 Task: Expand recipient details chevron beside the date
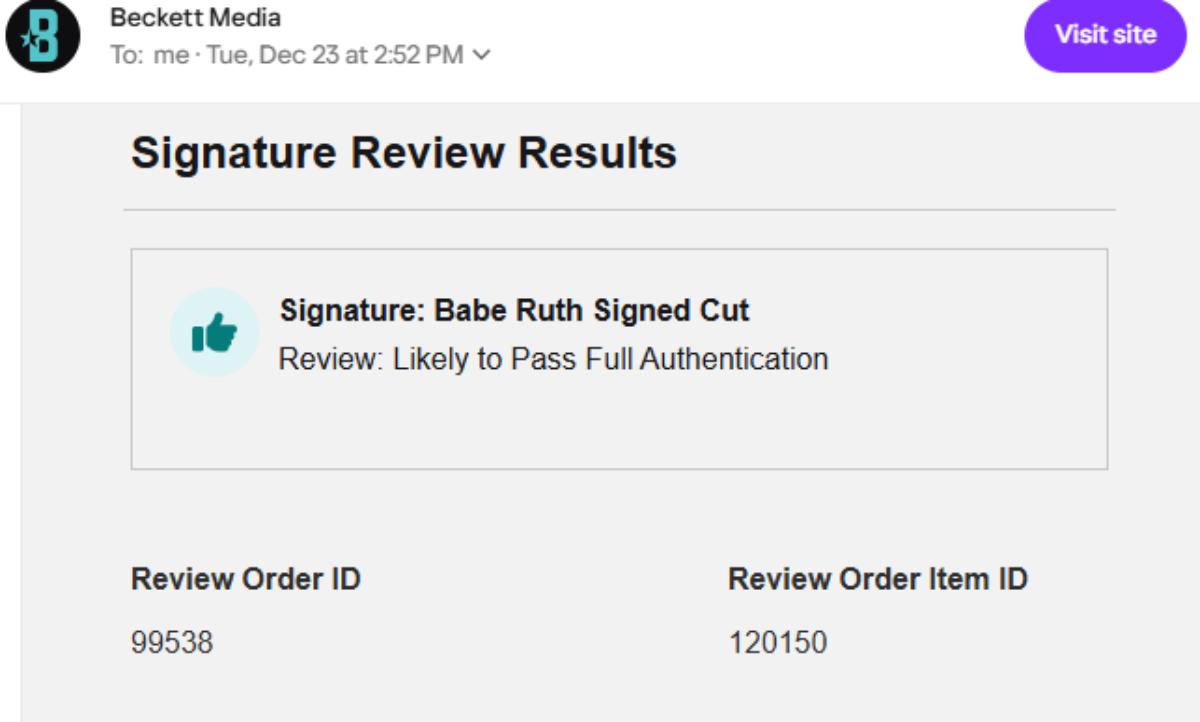pos(482,55)
